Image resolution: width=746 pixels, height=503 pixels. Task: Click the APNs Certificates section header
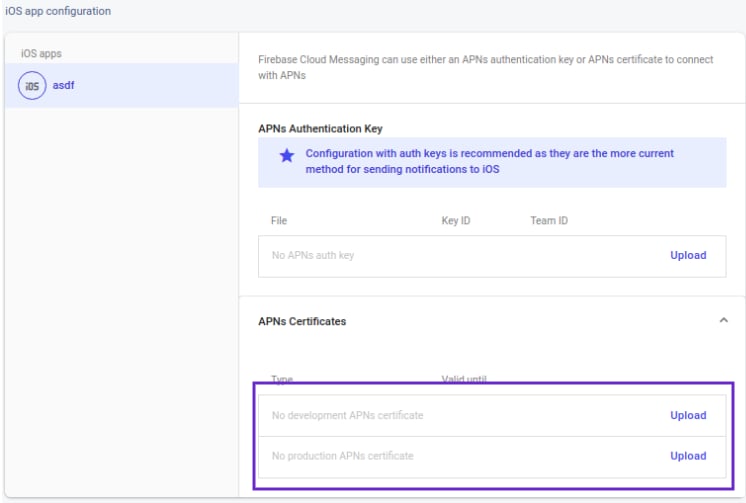(x=302, y=321)
